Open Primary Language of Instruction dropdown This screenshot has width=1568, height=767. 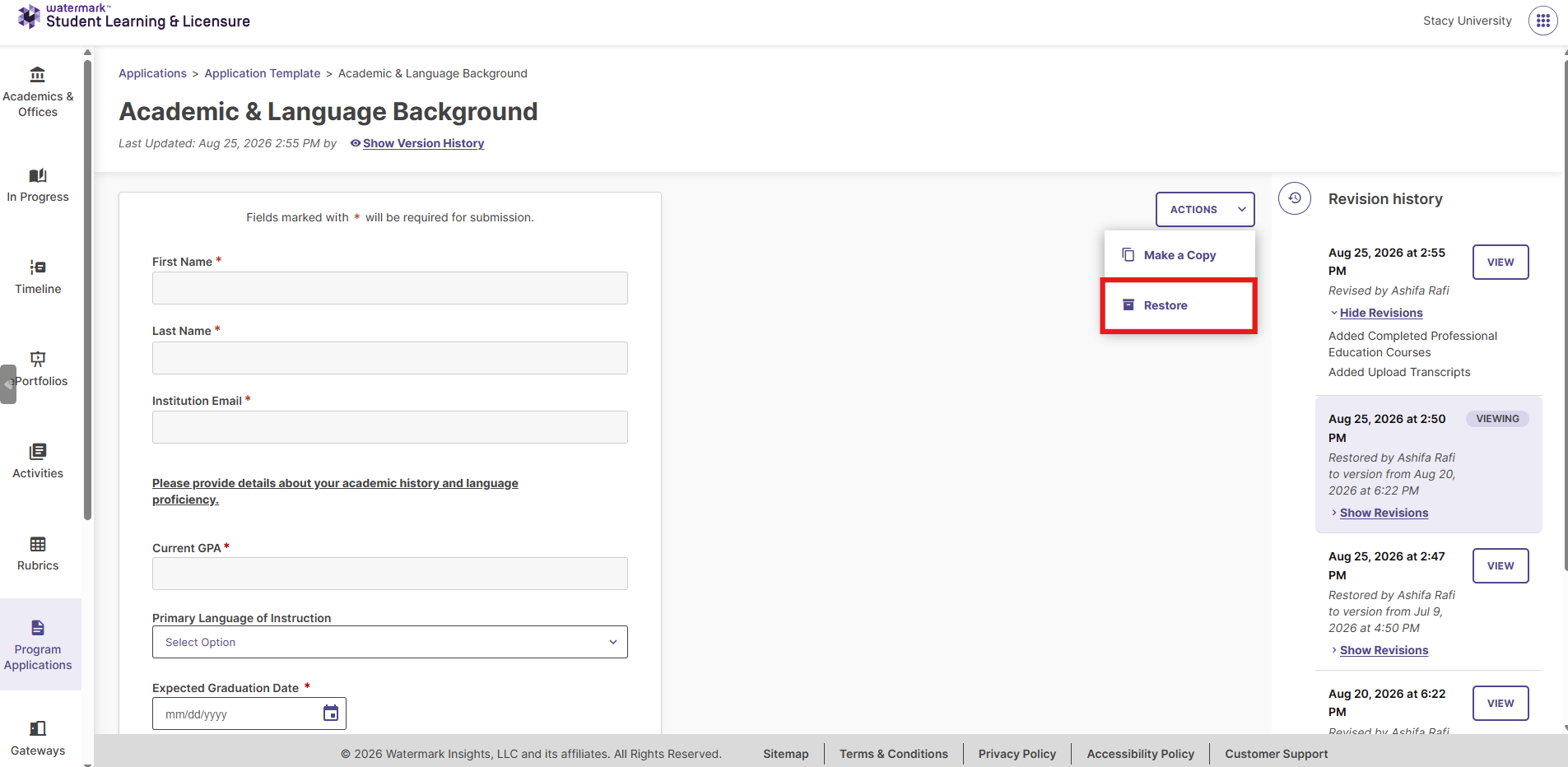(x=390, y=642)
